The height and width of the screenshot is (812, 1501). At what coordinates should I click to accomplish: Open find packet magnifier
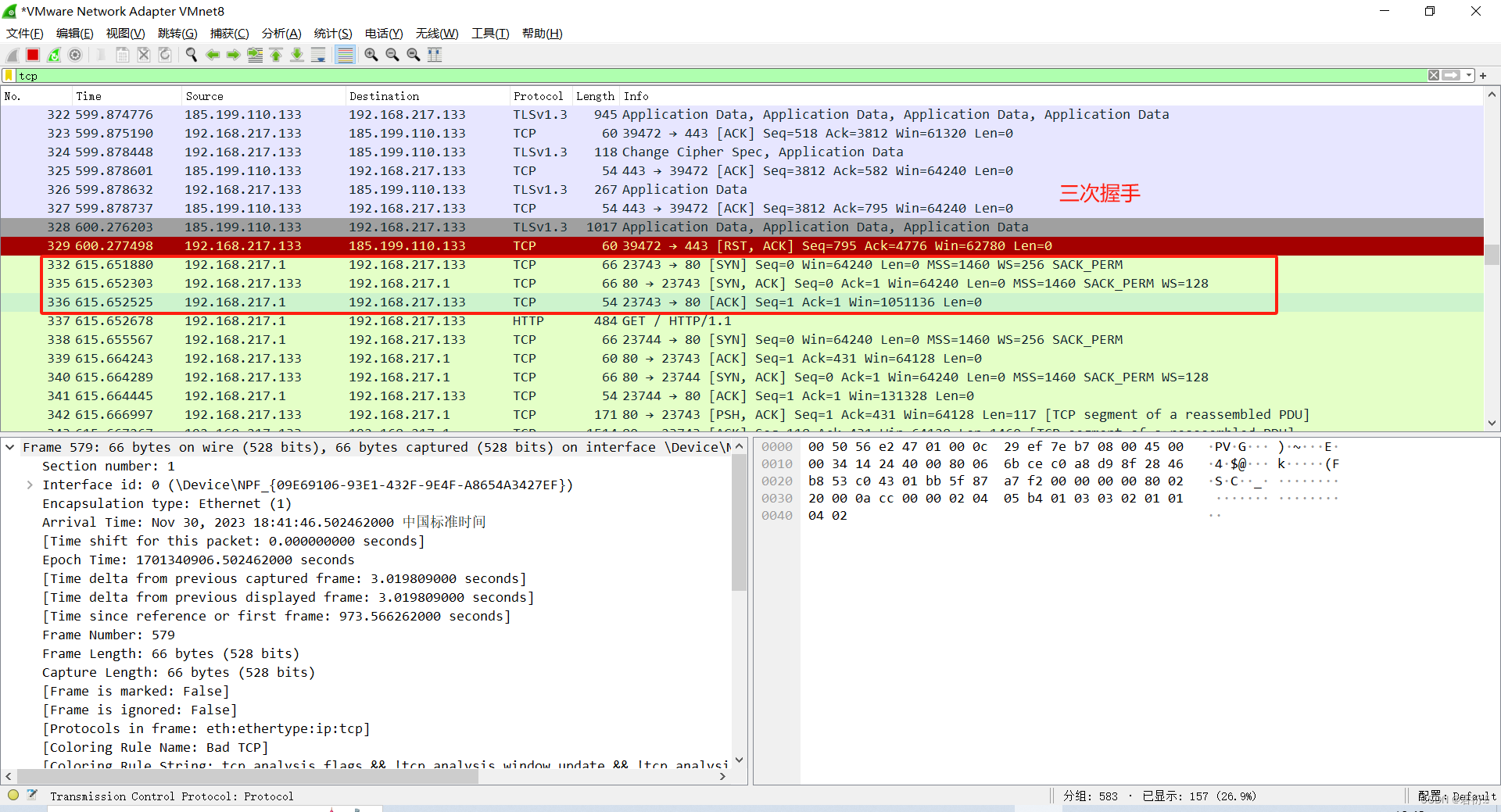[191, 55]
